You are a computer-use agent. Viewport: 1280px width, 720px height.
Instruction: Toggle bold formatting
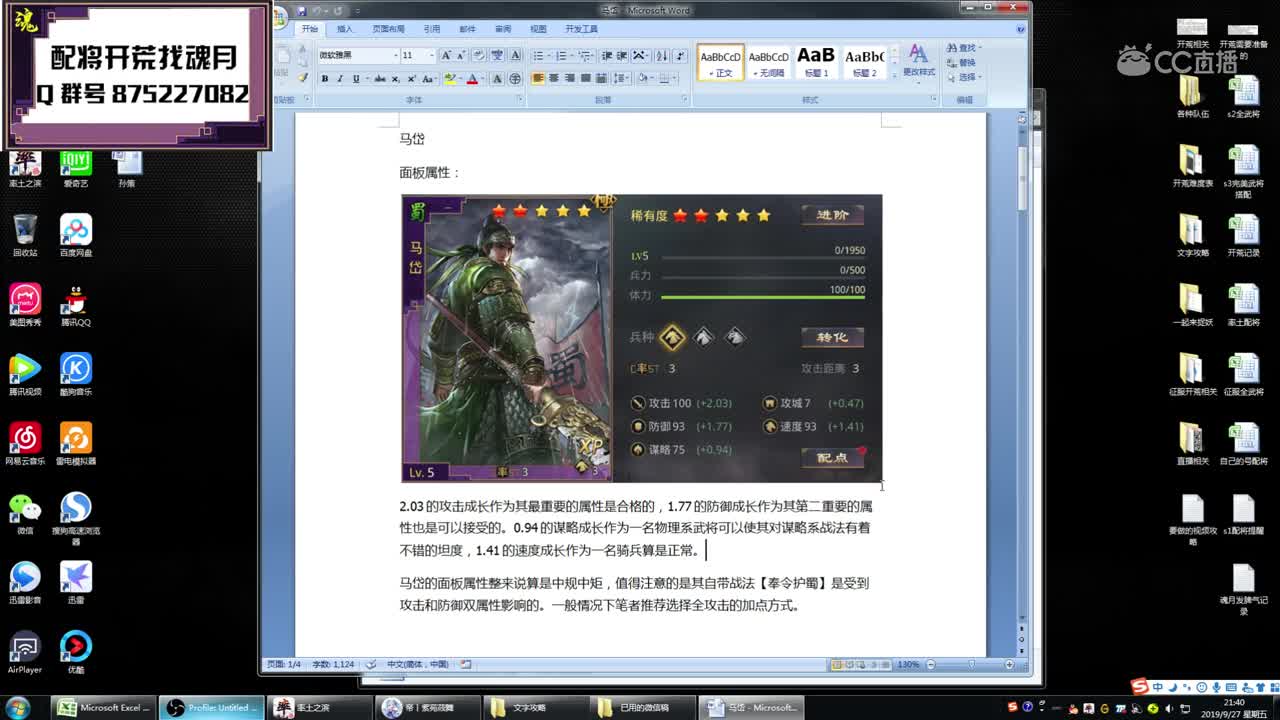coord(324,79)
